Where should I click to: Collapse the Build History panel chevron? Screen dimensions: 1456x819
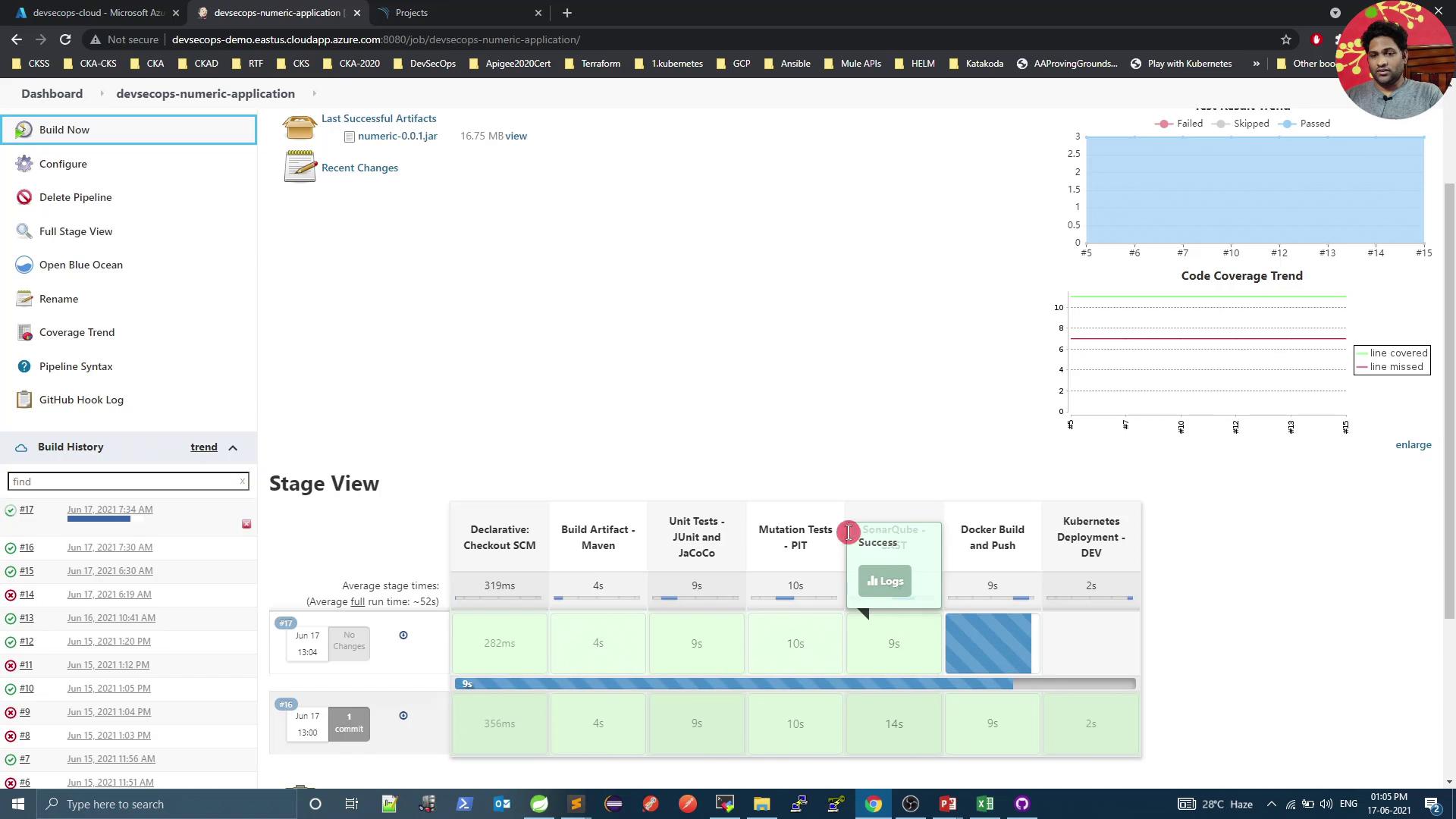click(x=233, y=447)
